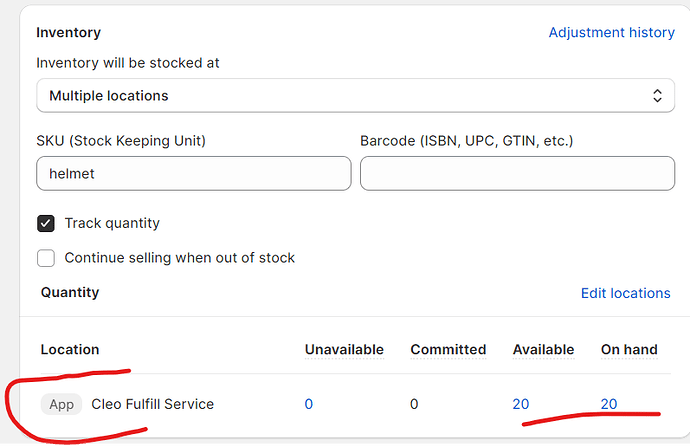Edit the On hand quantity value 20
The height and width of the screenshot is (446, 690).
tap(608, 404)
